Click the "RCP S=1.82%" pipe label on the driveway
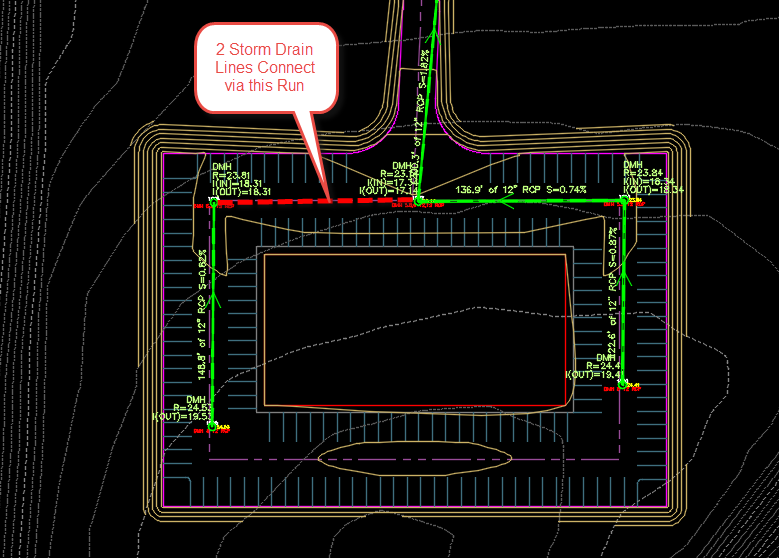The height and width of the screenshot is (558, 779). (x=421, y=80)
